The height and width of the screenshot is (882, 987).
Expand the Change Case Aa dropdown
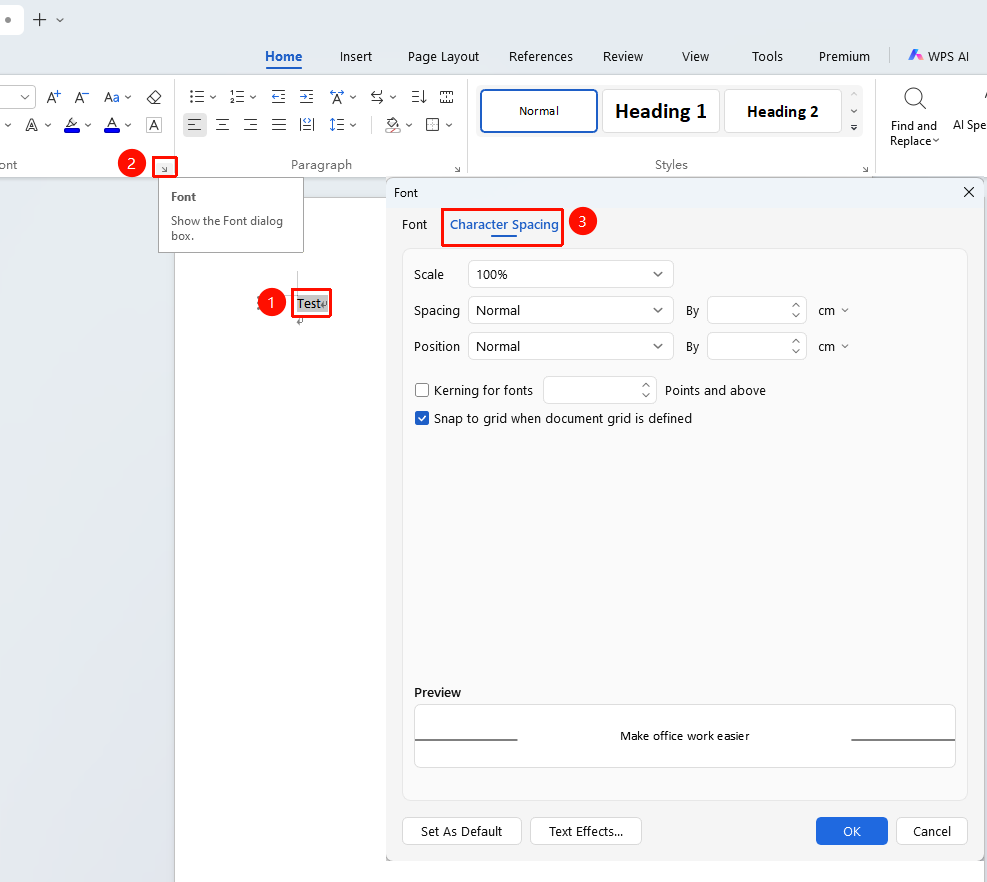(x=128, y=97)
